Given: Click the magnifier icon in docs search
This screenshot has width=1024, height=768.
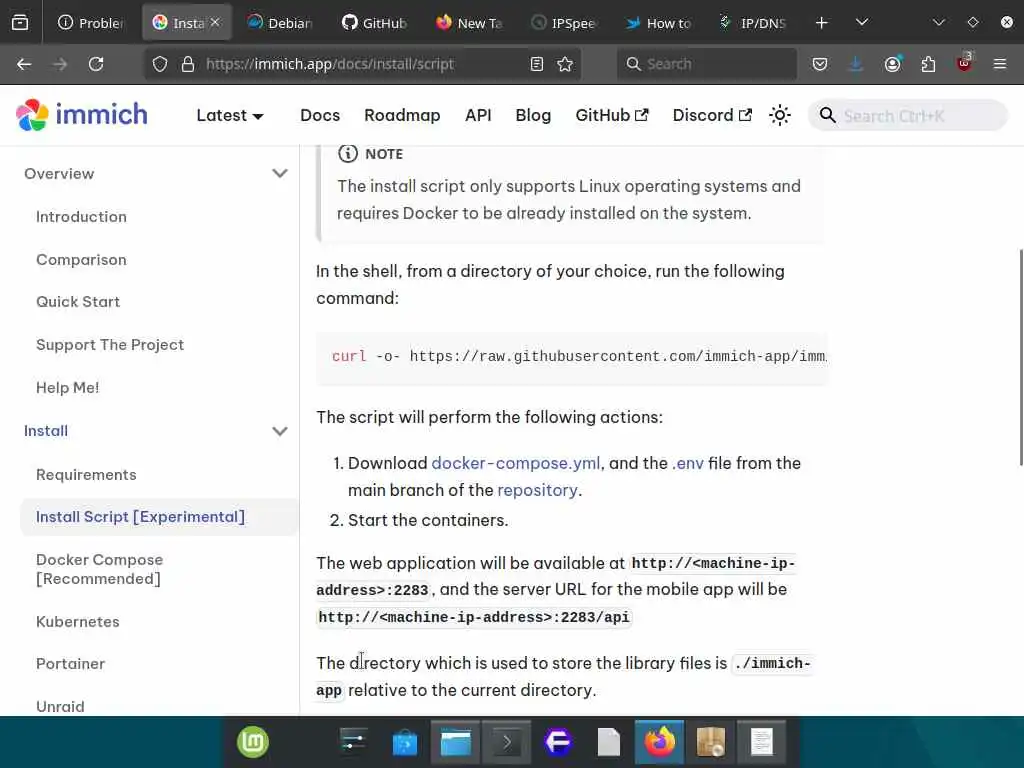Looking at the screenshot, I should [x=827, y=115].
